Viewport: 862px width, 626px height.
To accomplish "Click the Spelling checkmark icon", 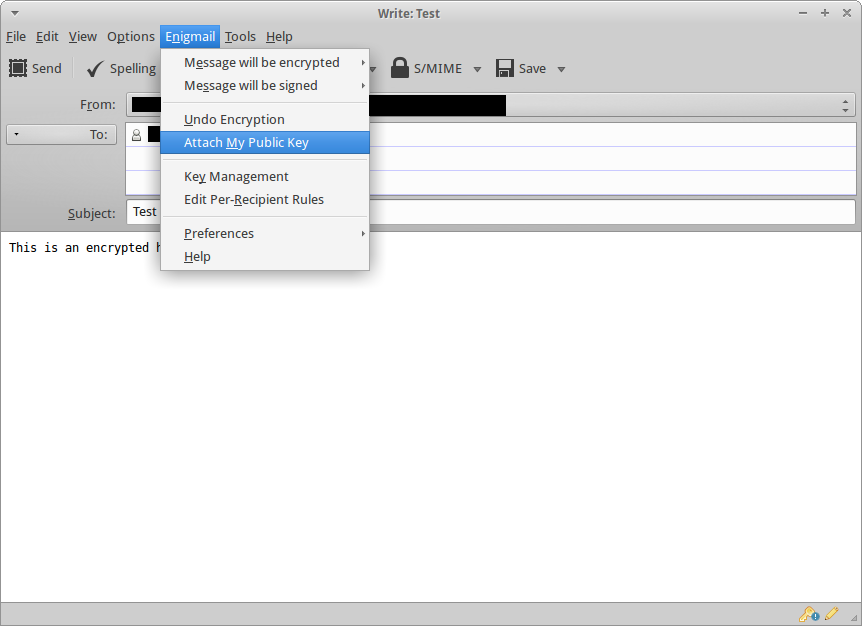I will [x=95, y=69].
